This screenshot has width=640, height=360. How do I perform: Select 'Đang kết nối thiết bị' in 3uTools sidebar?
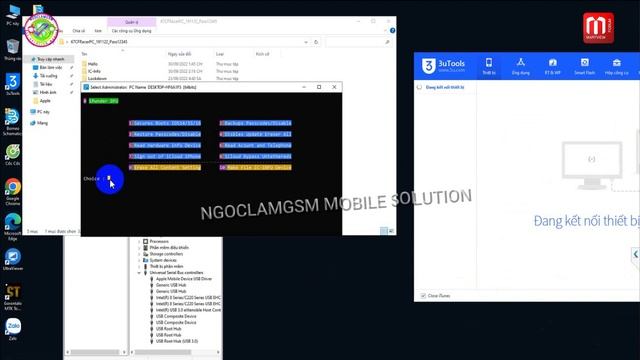[444, 87]
